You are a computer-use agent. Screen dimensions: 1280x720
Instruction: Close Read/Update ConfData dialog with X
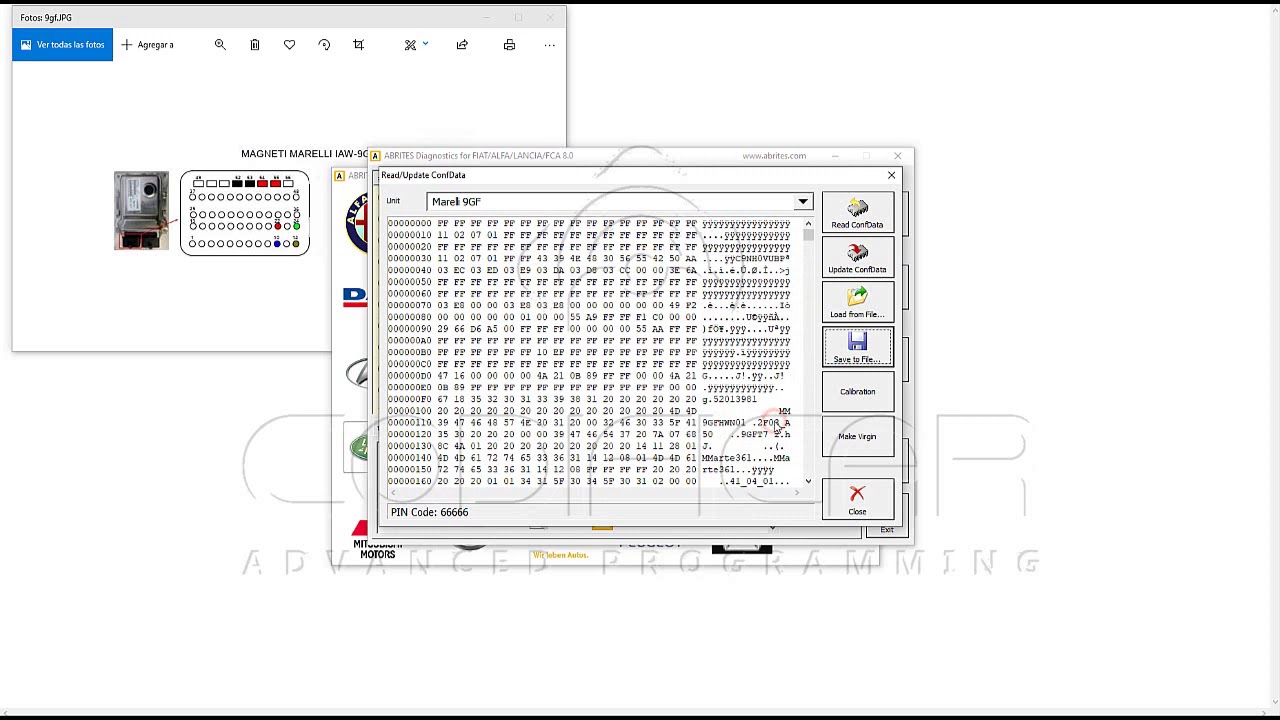[891, 175]
